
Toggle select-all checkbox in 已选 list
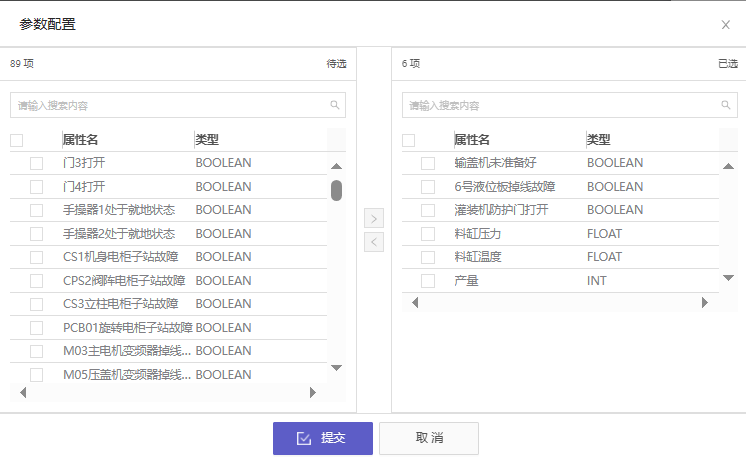(x=408, y=140)
